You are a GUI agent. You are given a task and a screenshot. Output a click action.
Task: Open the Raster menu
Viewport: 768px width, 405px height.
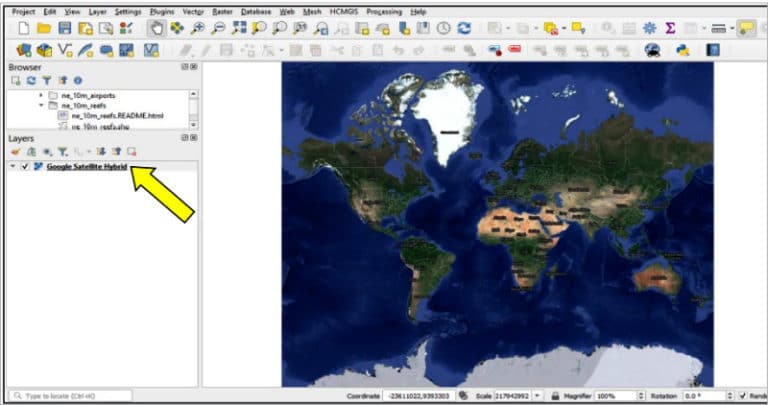(222, 11)
